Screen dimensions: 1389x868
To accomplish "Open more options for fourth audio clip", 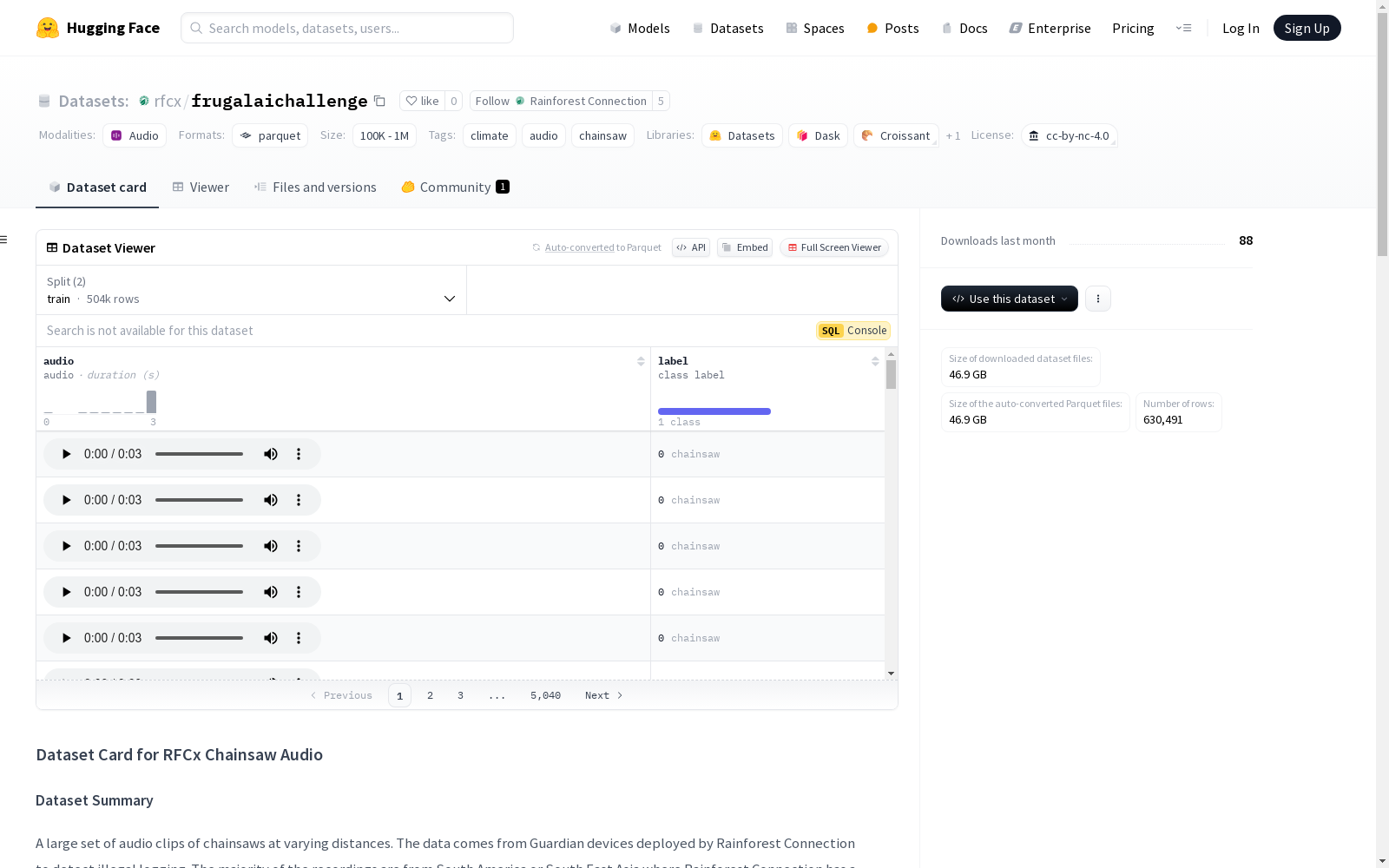I will pos(299,592).
